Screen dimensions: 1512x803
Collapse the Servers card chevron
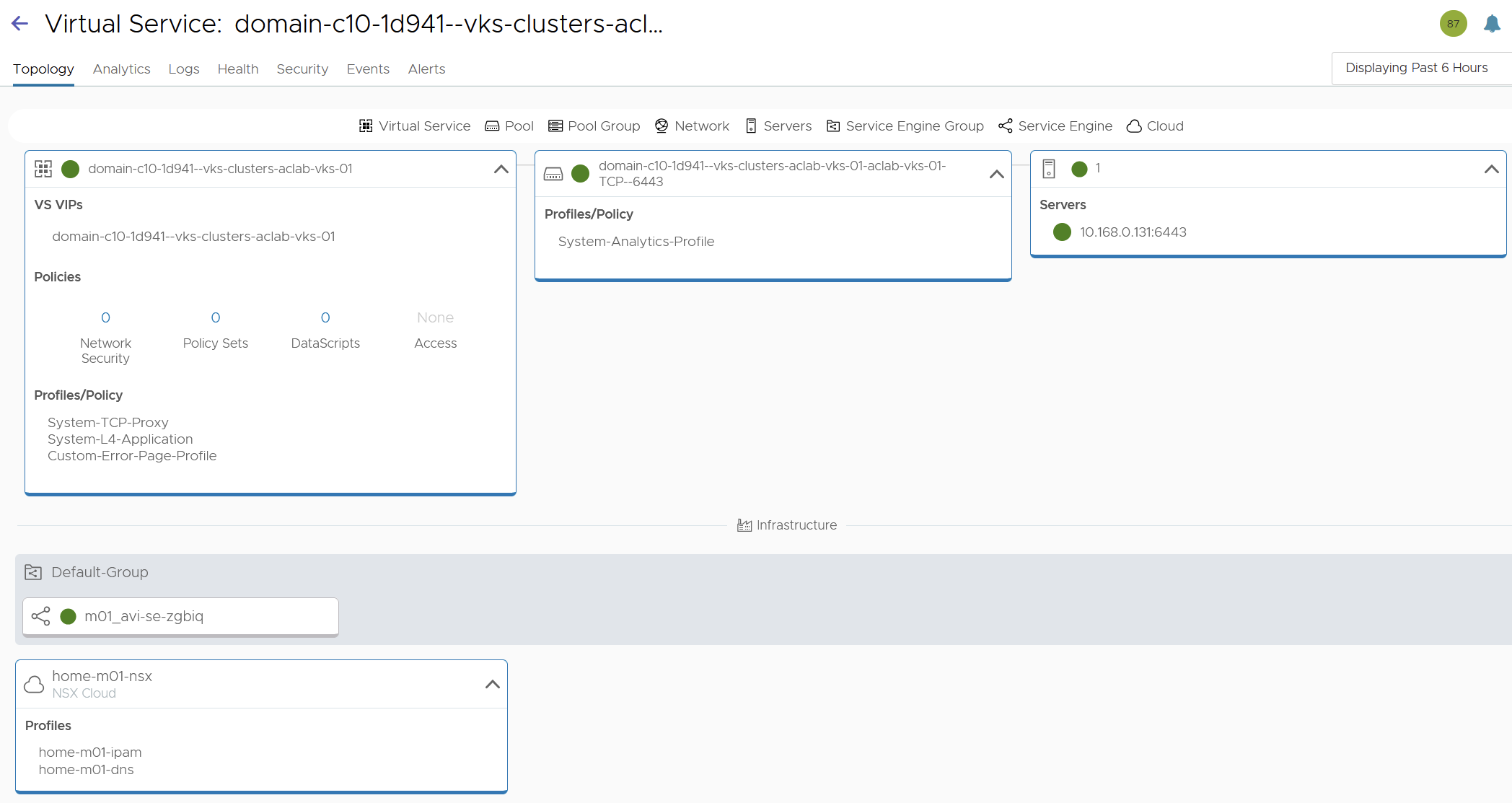pyautogui.click(x=1491, y=169)
